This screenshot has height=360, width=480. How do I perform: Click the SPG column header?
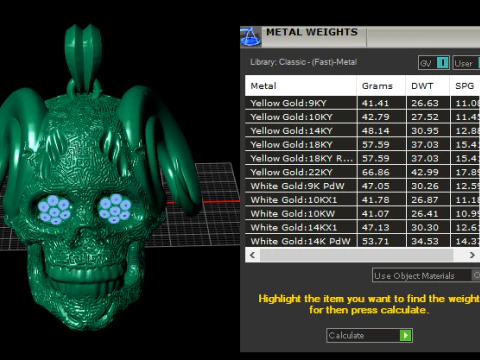(x=465, y=86)
